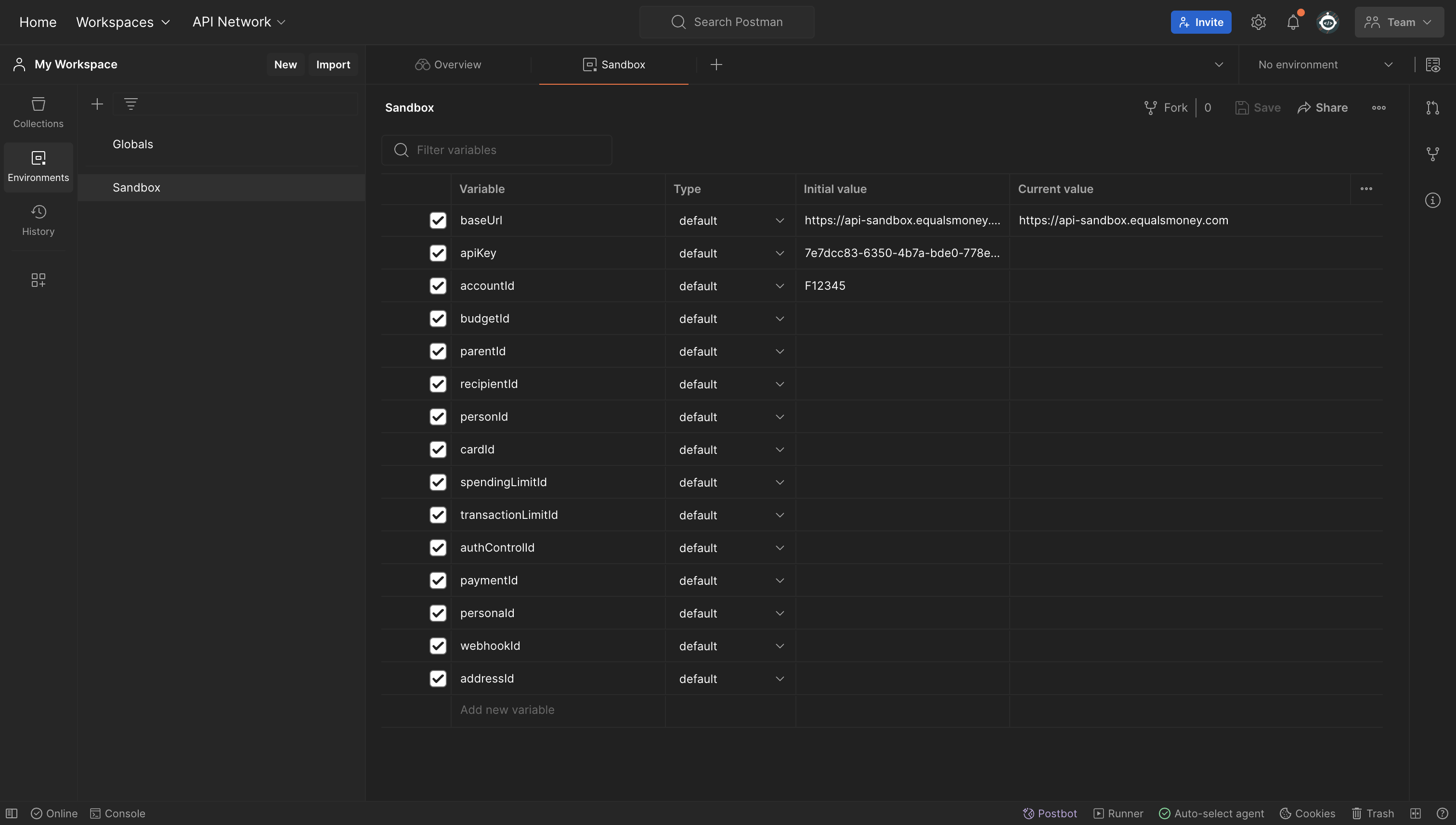Open the Type dropdown for accountId
Viewport: 1456px width, 825px height.
[730, 285]
